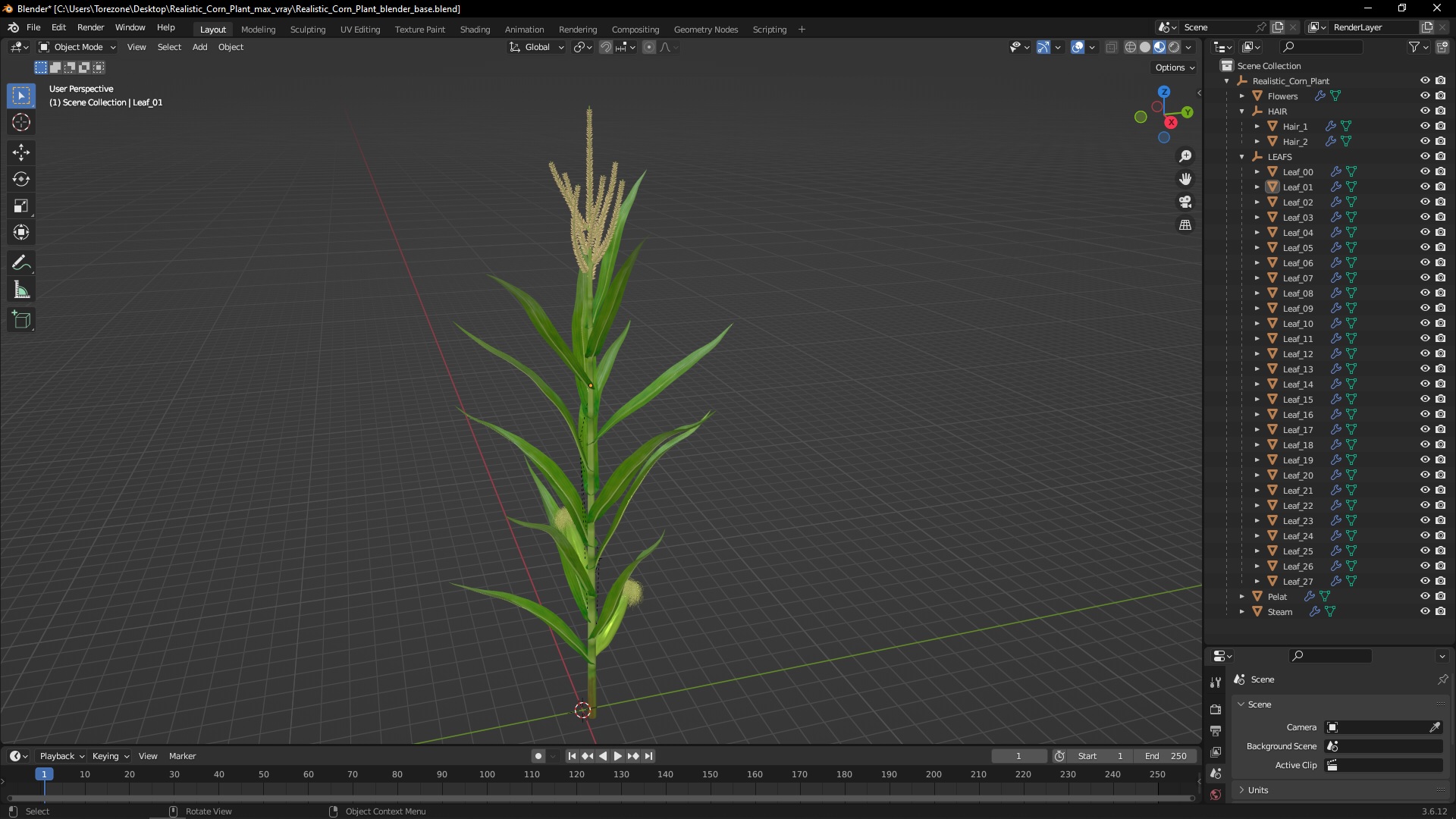The width and height of the screenshot is (1456, 819).
Task: Open the View Layer properties tab
Action: (x=1216, y=752)
